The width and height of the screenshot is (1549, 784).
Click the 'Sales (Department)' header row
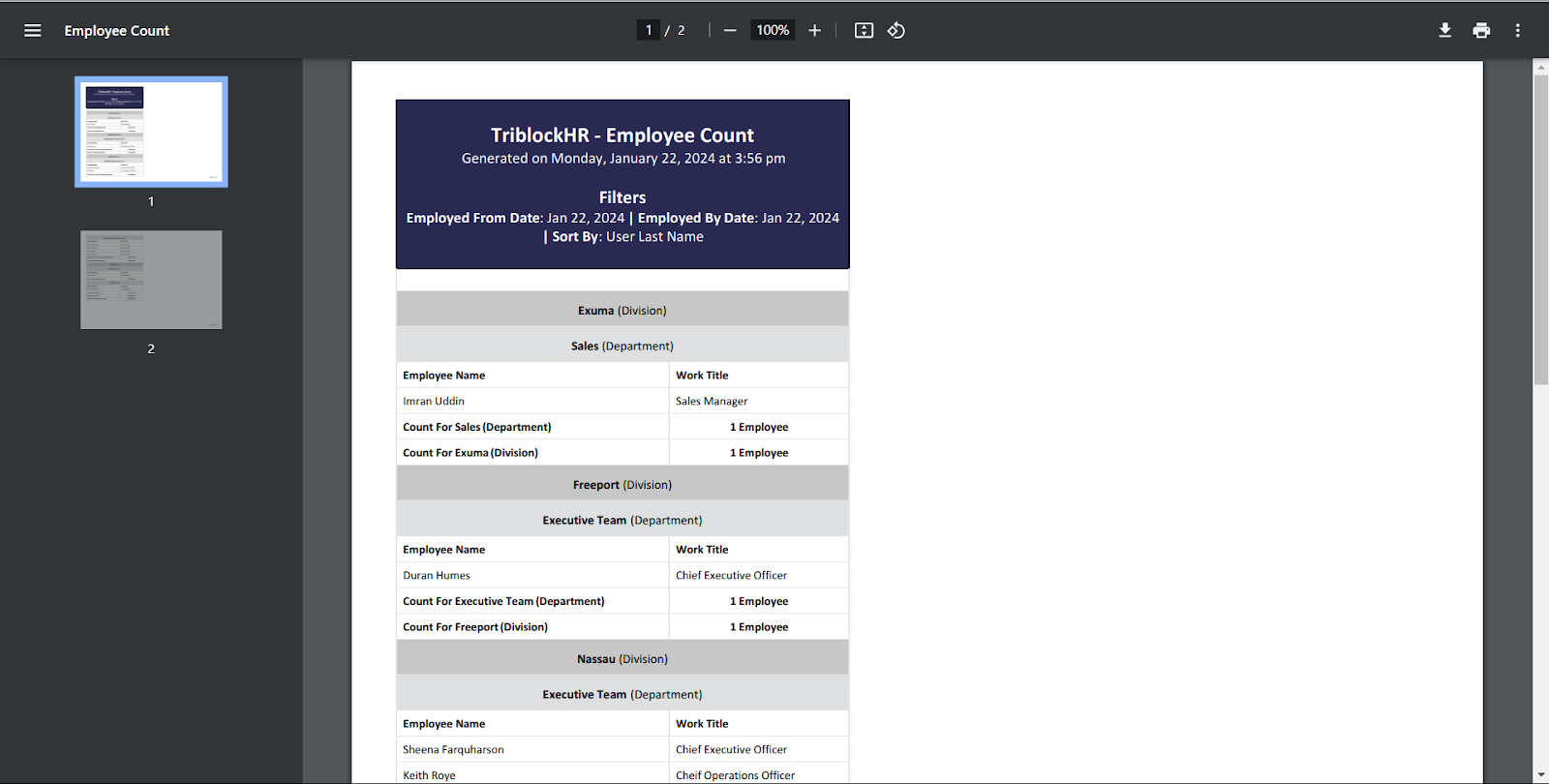pyautogui.click(x=623, y=346)
